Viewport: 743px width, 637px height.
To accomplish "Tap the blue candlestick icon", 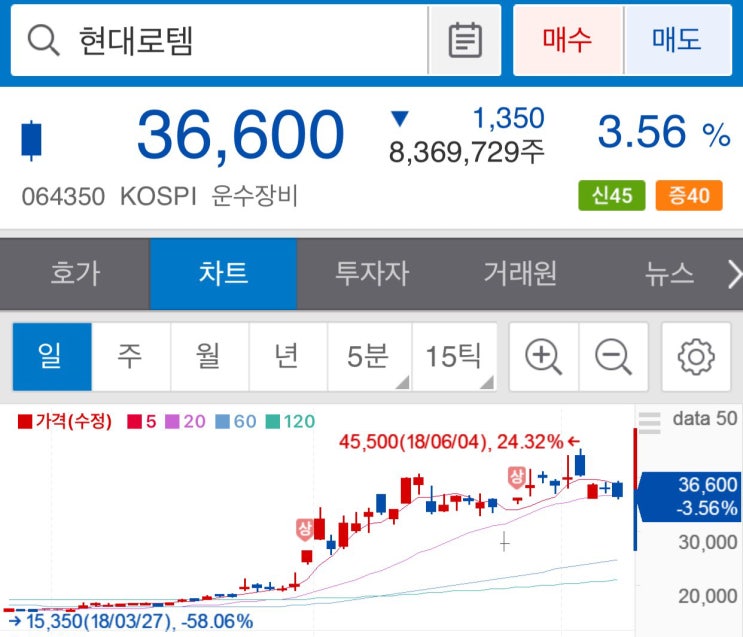I will pyautogui.click(x=31, y=141).
